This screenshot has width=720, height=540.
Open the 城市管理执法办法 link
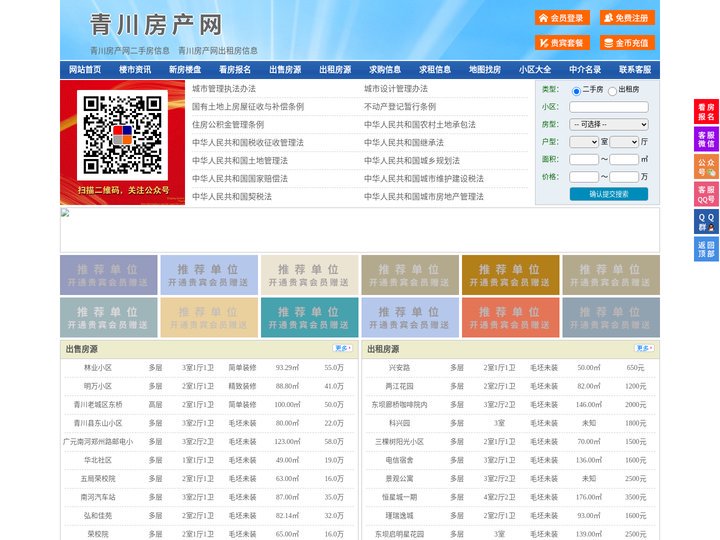pyautogui.click(x=224, y=89)
